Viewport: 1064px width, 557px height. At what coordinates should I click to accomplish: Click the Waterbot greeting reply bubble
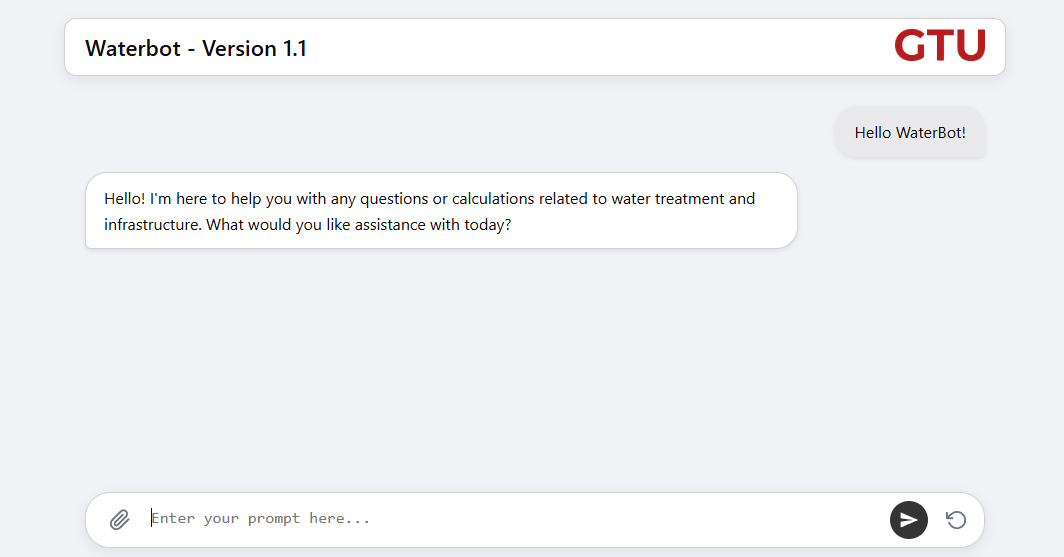click(441, 211)
